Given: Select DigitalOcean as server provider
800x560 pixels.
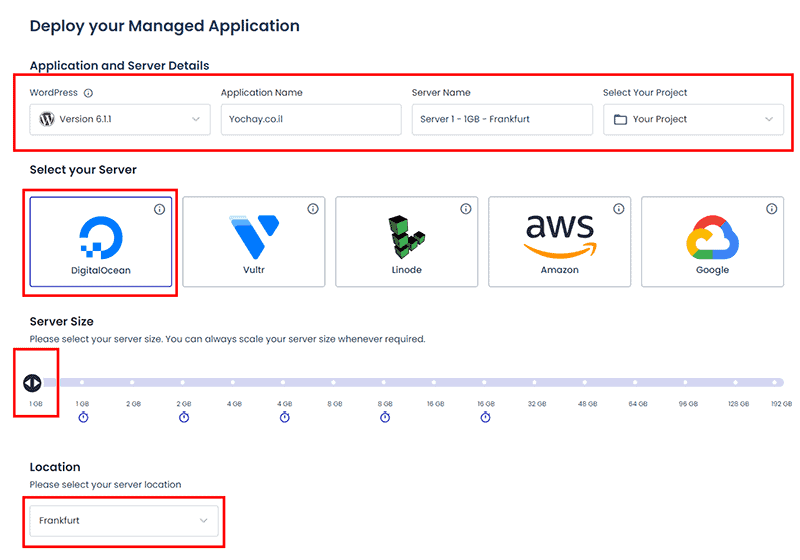Looking at the screenshot, I should click(101, 242).
